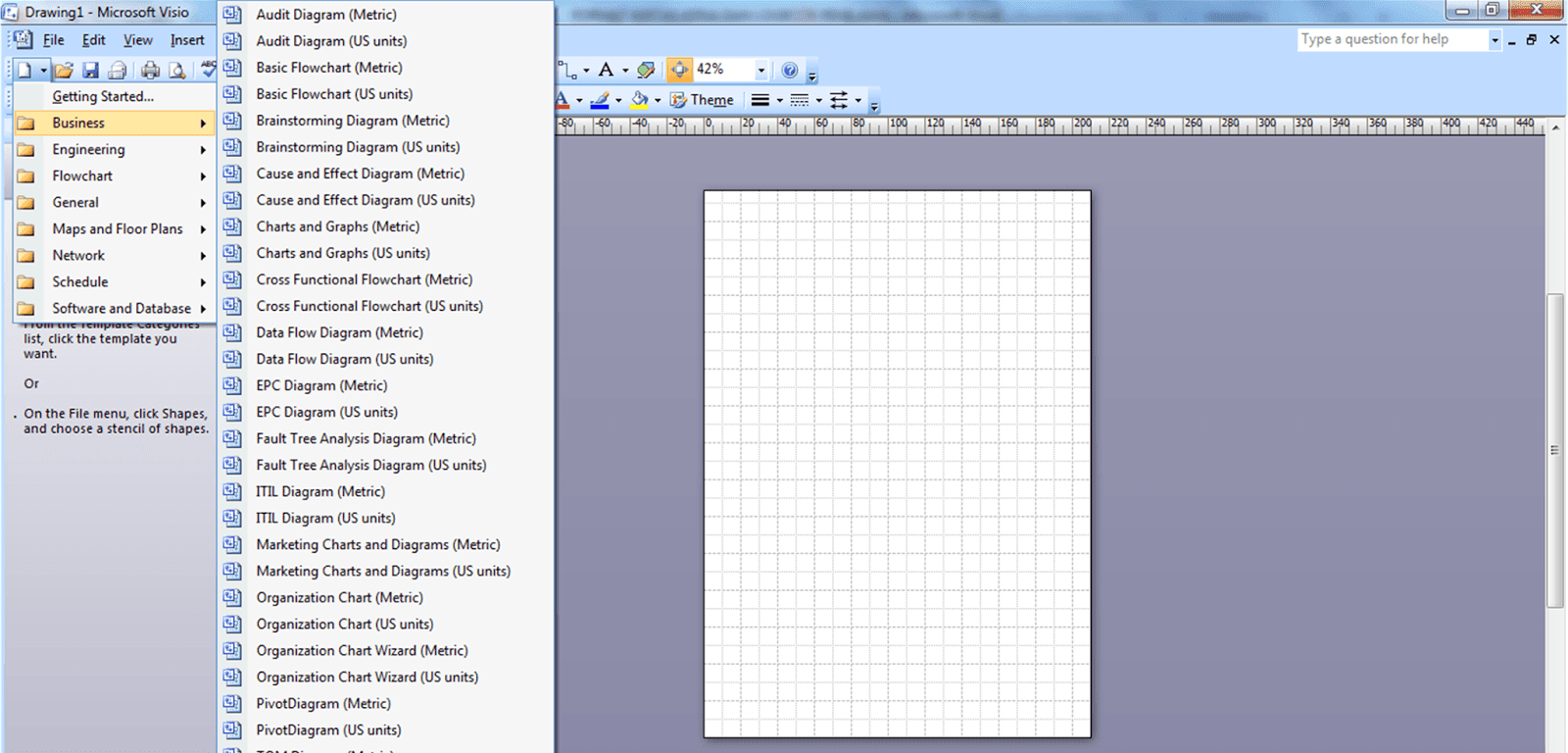Click the Visio document icon beside File menu

pyautogui.click(x=22, y=40)
